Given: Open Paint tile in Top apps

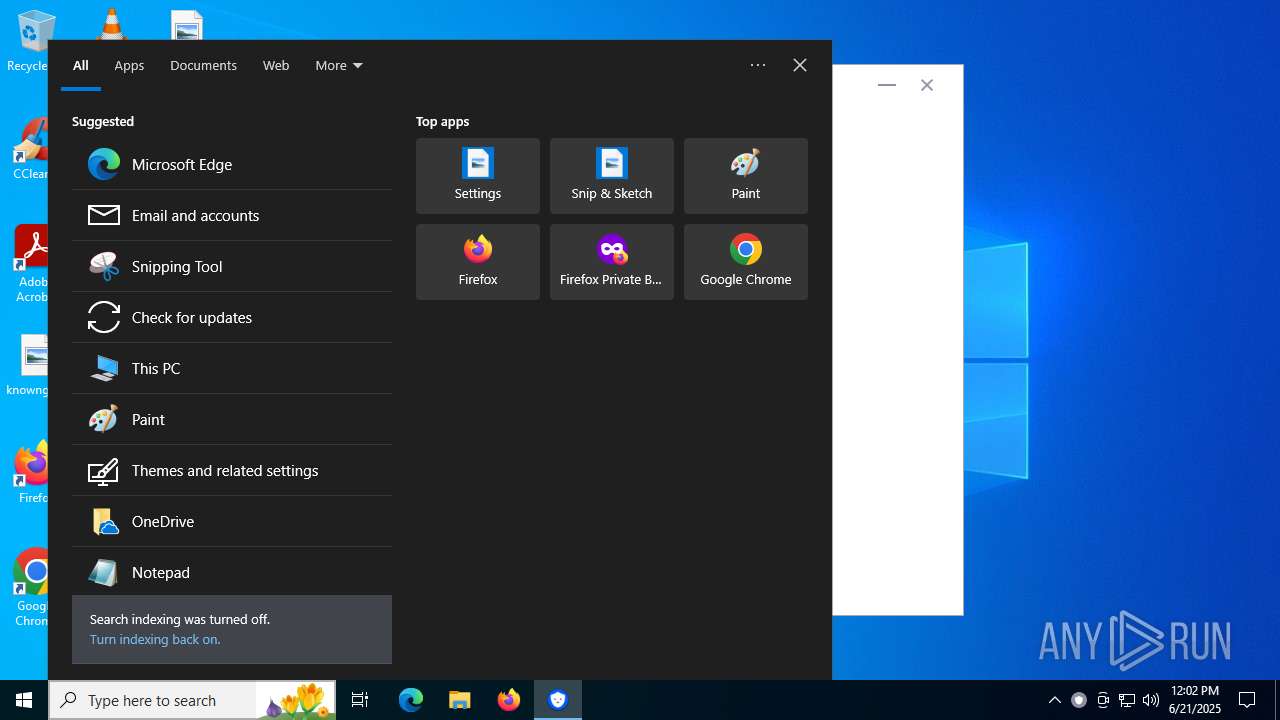Looking at the screenshot, I should pyautogui.click(x=746, y=176).
